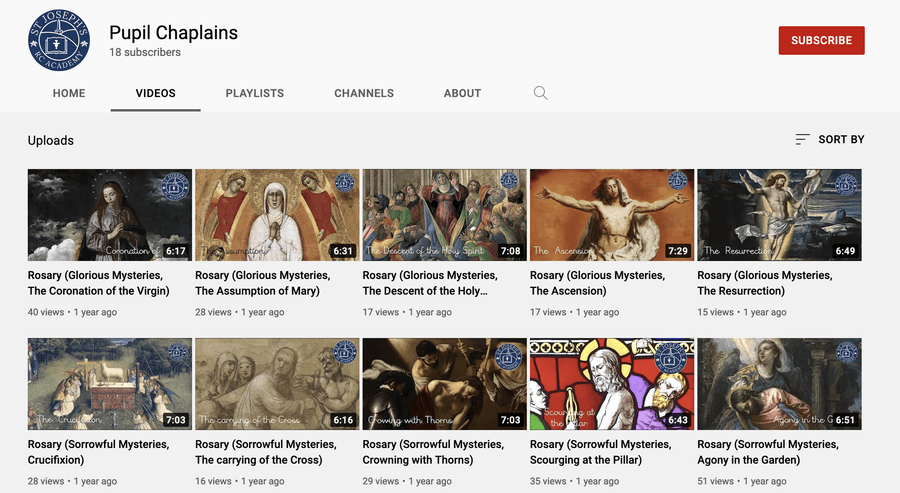Play the Agony in the Garden thumbnail
Viewport: 900px width, 493px height.
[x=779, y=384]
